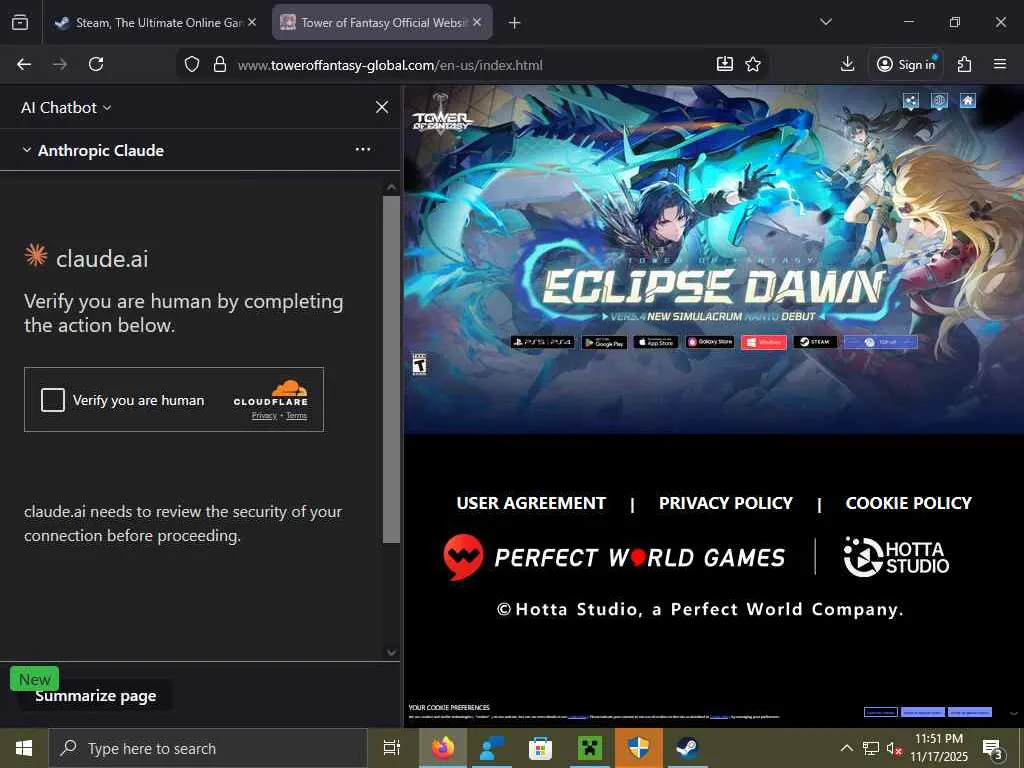Image resolution: width=1024 pixels, height=768 pixels.
Task: Close the AI Chatbot sidebar
Action: [x=382, y=107]
